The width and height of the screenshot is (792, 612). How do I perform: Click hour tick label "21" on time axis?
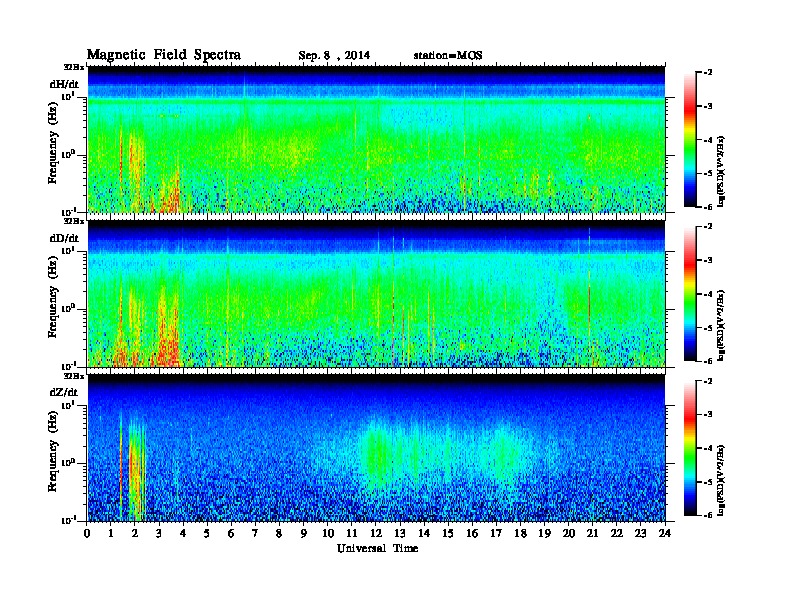[592, 533]
